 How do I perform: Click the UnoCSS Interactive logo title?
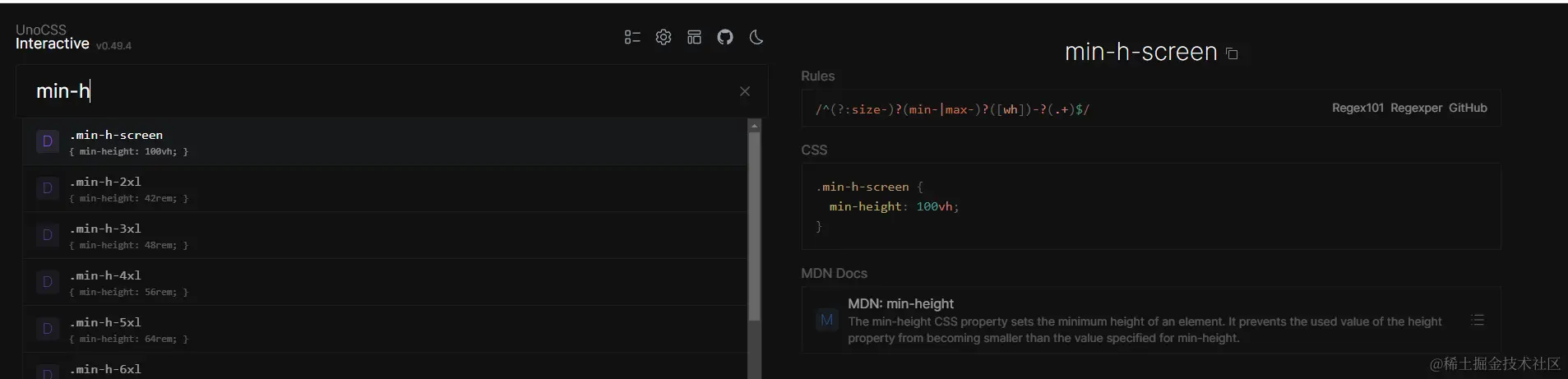coord(53,37)
